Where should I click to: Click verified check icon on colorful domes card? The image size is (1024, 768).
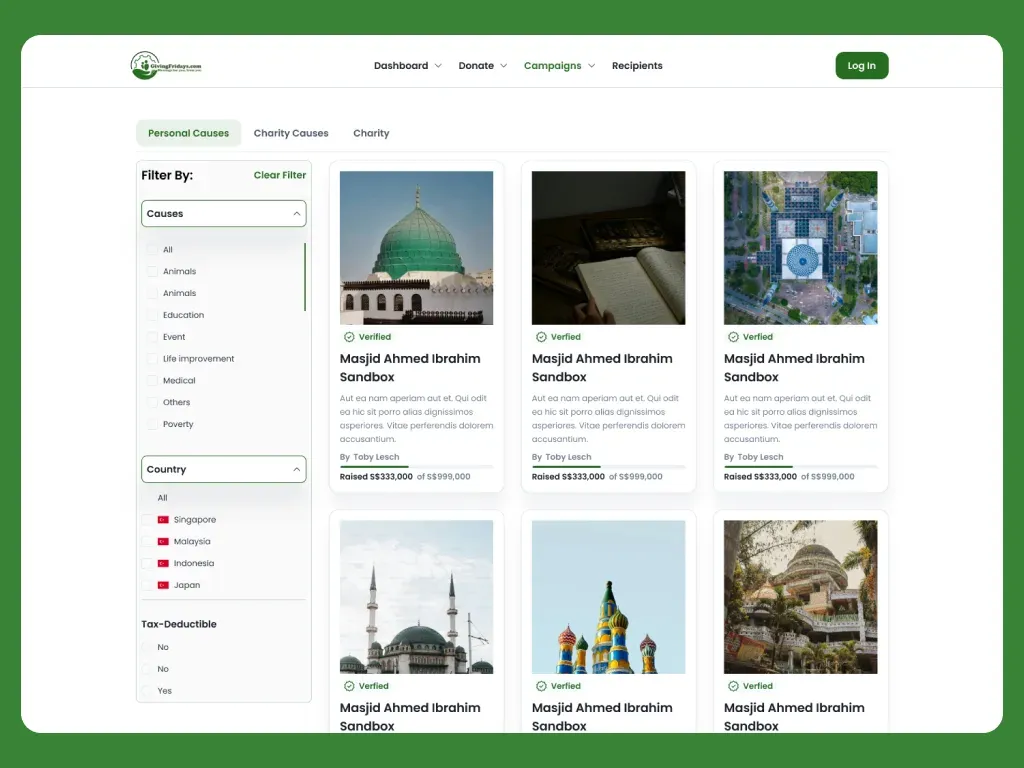pyautogui.click(x=541, y=686)
